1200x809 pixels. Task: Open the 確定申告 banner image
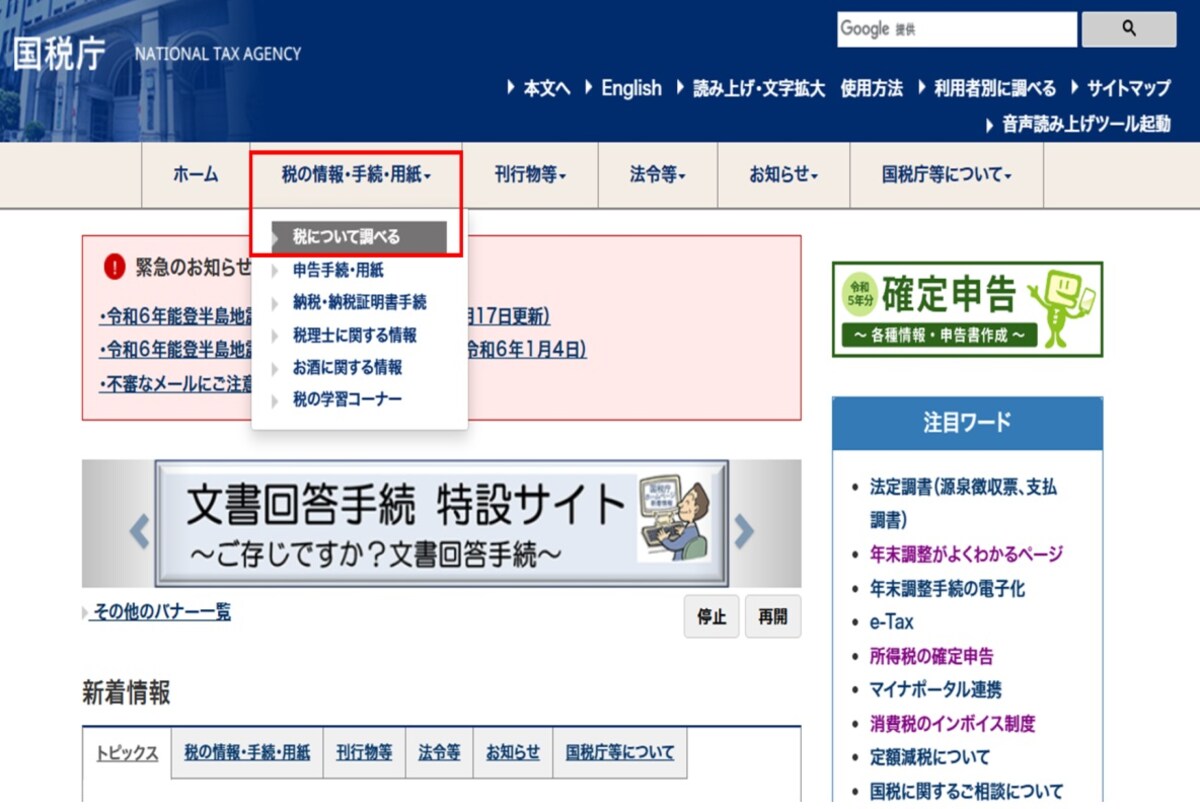(967, 309)
